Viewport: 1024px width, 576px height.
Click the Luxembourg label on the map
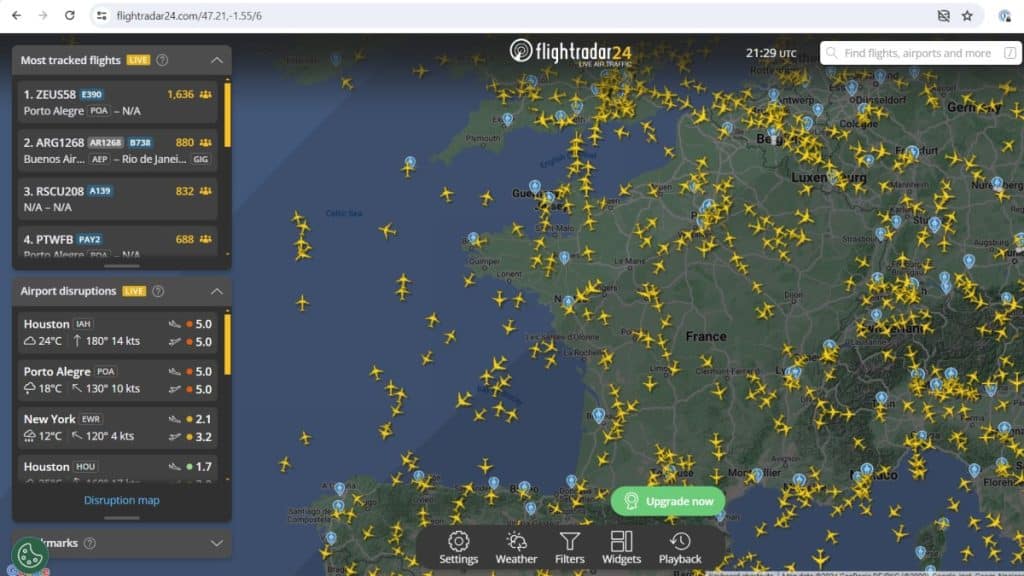[x=829, y=178]
